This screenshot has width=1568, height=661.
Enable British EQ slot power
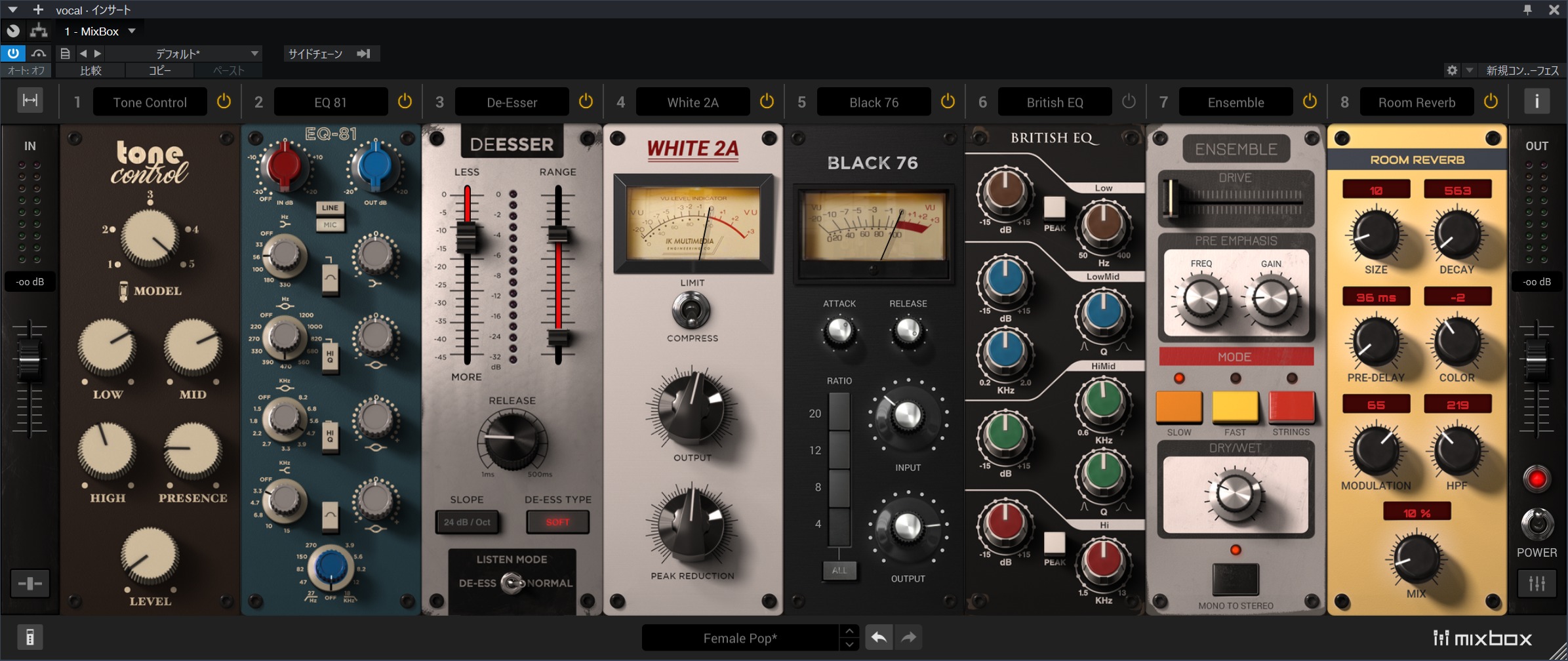[1129, 102]
